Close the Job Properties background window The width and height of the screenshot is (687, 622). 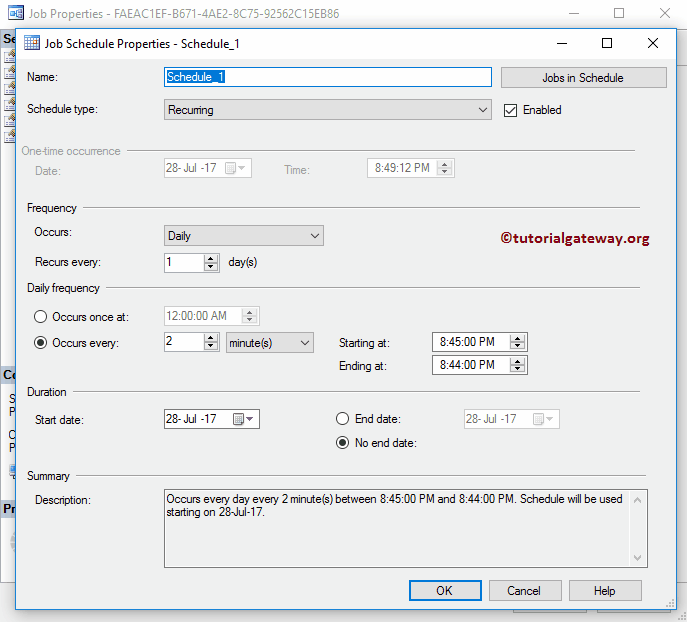click(x=665, y=13)
